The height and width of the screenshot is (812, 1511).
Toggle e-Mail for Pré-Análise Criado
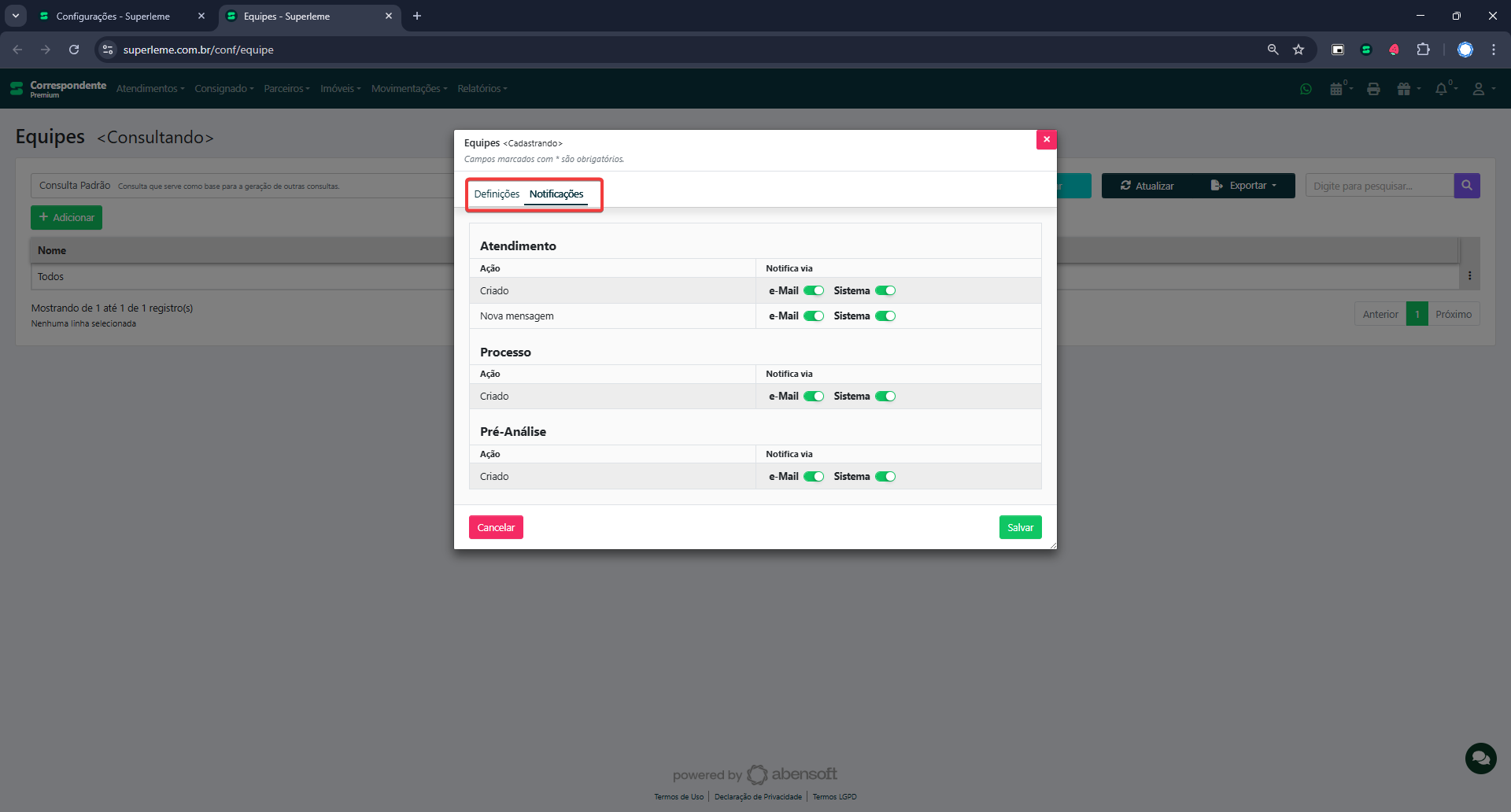[x=813, y=477]
